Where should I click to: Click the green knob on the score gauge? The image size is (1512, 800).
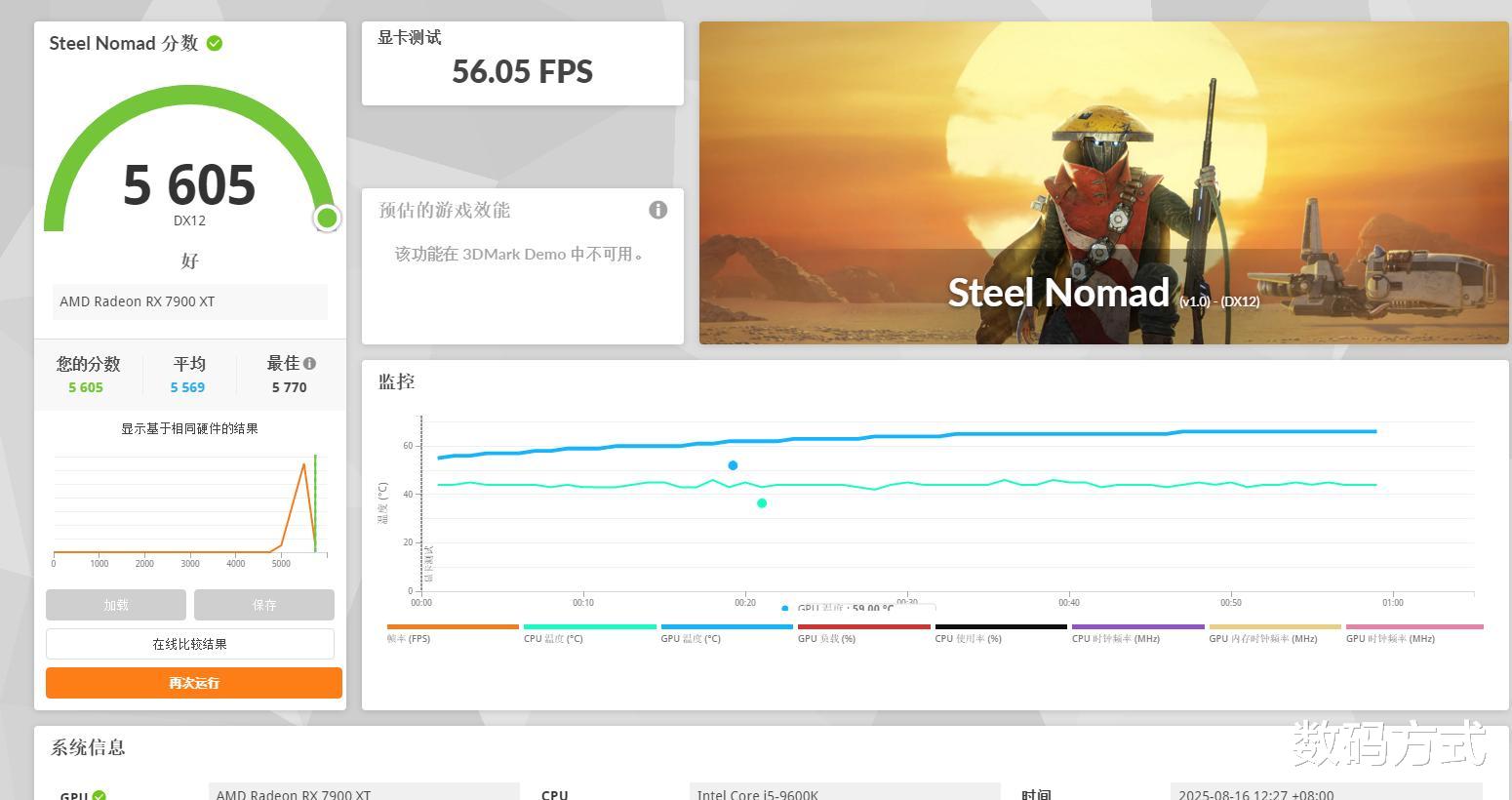tap(327, 218)
